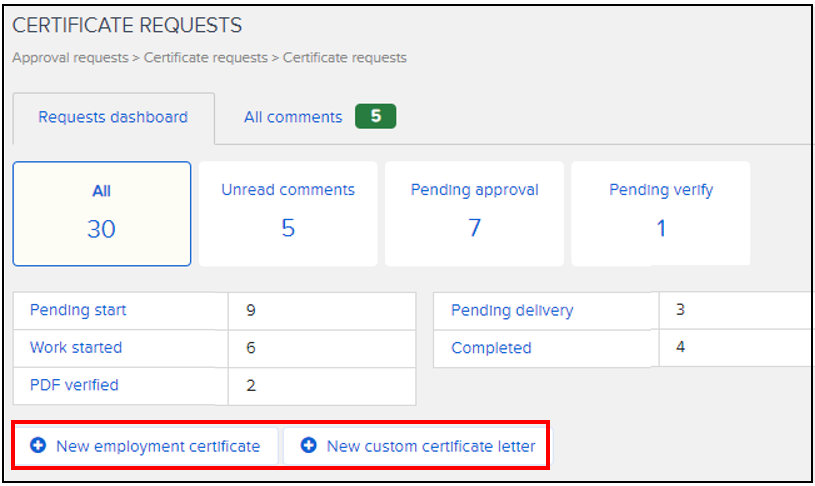Click the Pending delivery status link
Screen dimensions: 815x486
512,310
